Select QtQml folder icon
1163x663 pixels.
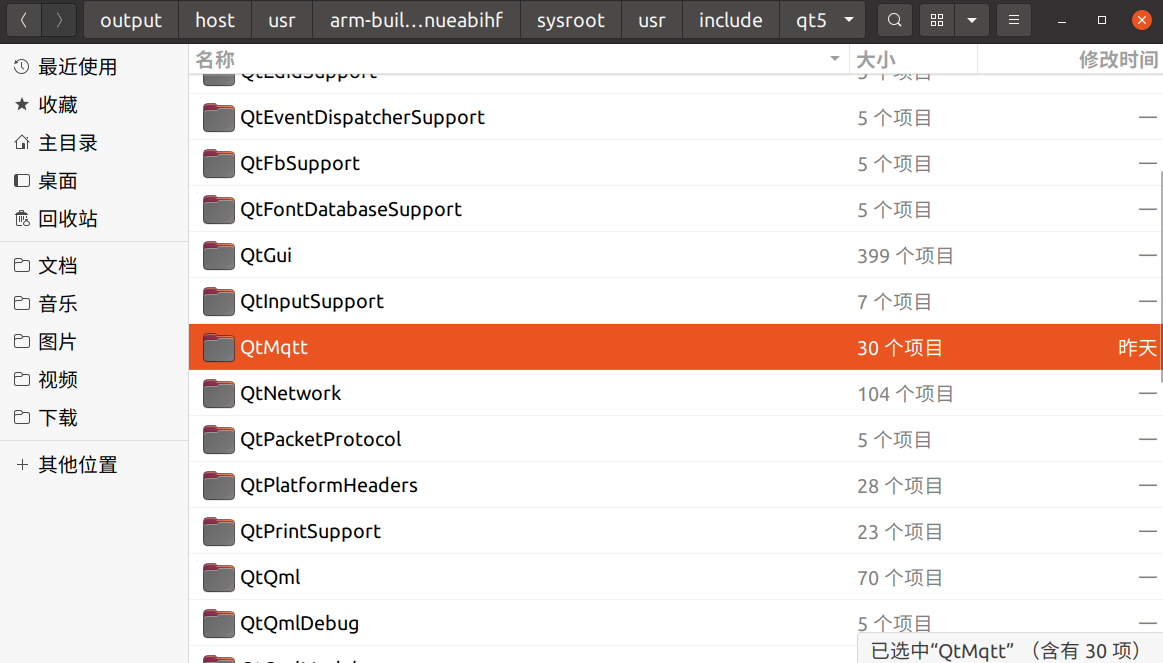[x=219, y=577]
